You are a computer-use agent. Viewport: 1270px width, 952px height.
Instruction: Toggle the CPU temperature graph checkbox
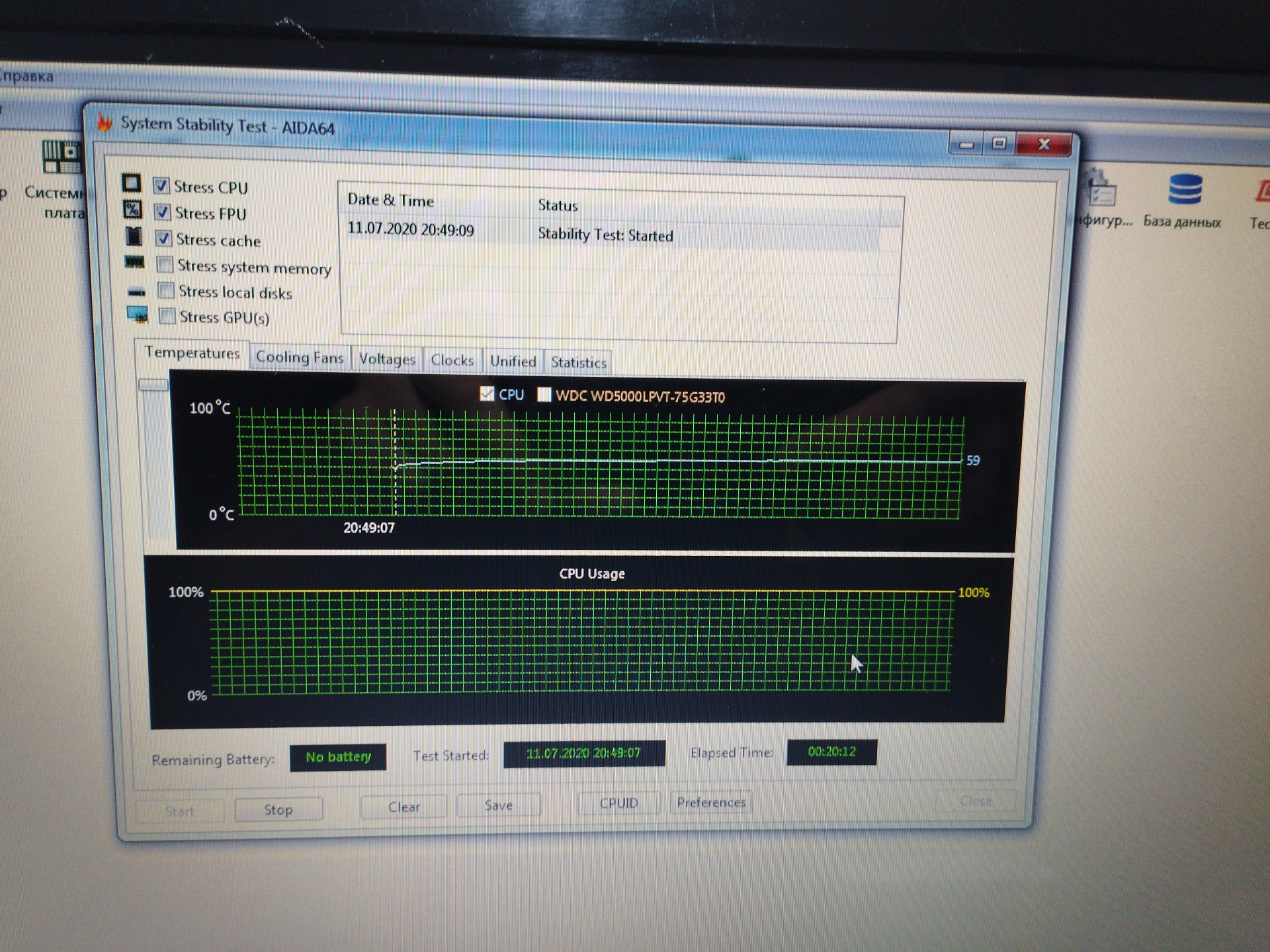pyautogui.click(x=487, y=394)
